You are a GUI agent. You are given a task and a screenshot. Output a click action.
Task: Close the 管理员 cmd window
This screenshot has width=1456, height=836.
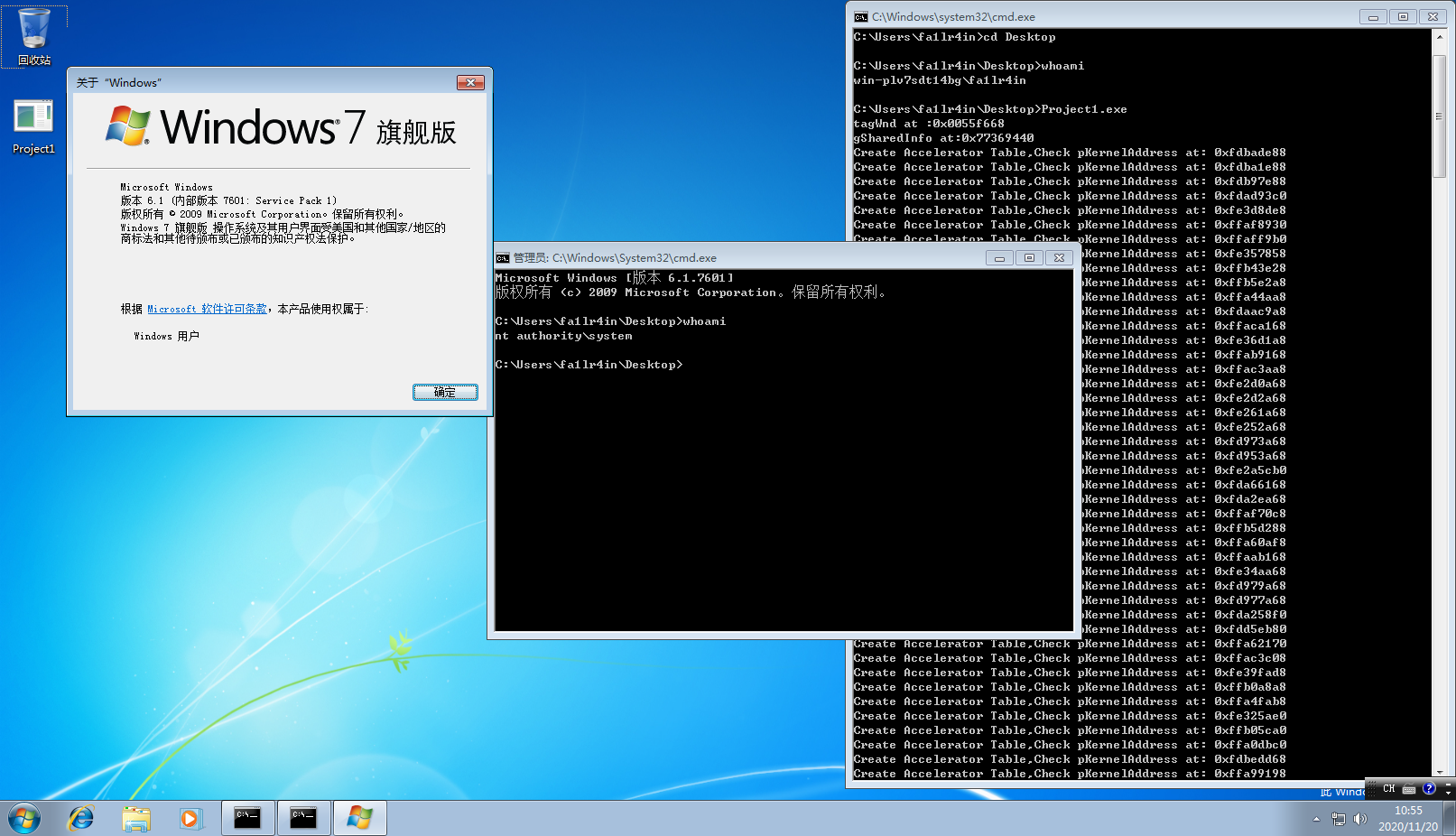click(x=1060, y=258)
